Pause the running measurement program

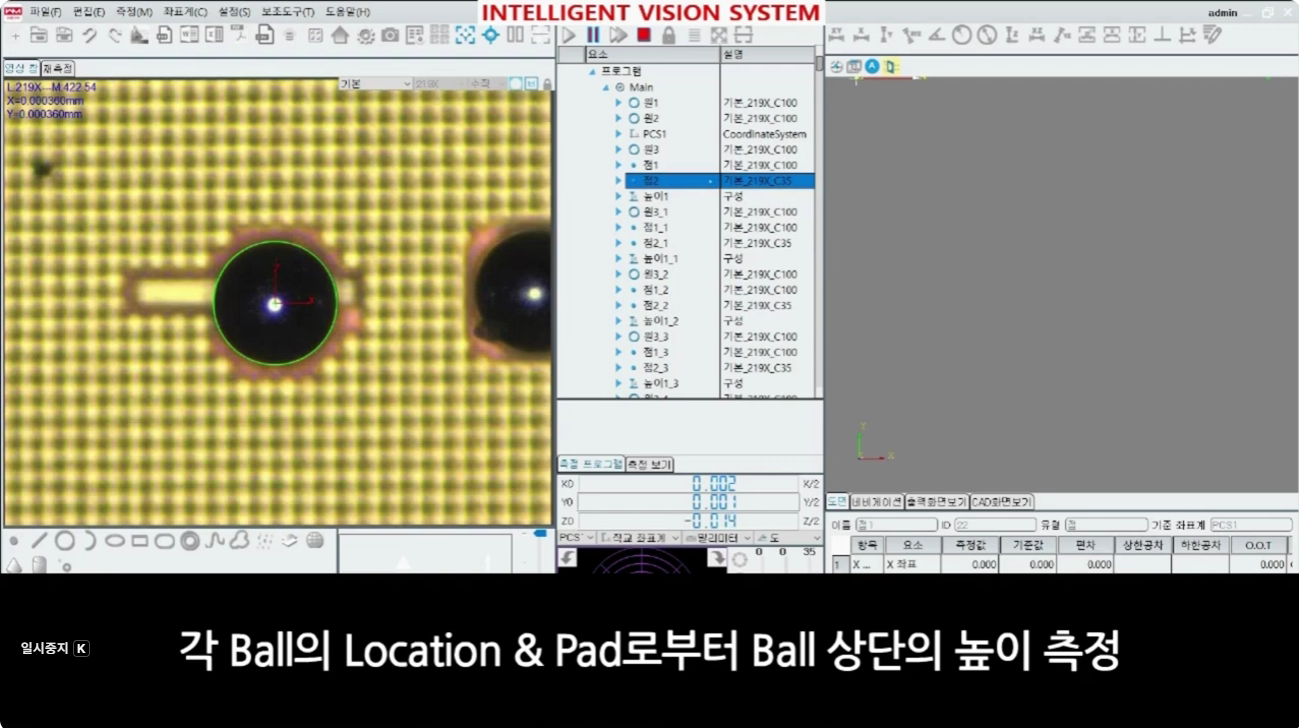point(593,35)
